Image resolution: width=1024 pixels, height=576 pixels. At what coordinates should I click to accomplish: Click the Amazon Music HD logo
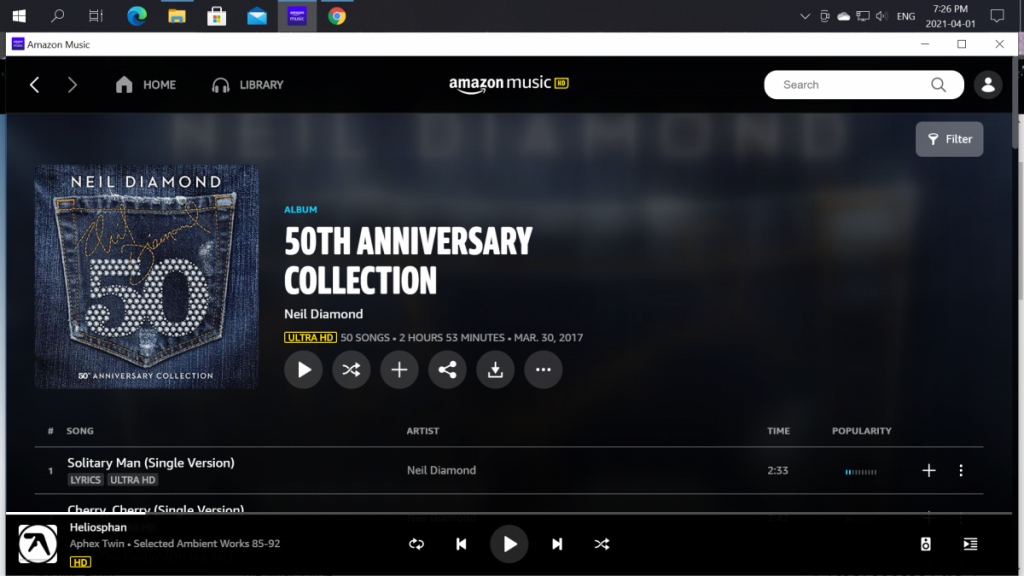509,84
